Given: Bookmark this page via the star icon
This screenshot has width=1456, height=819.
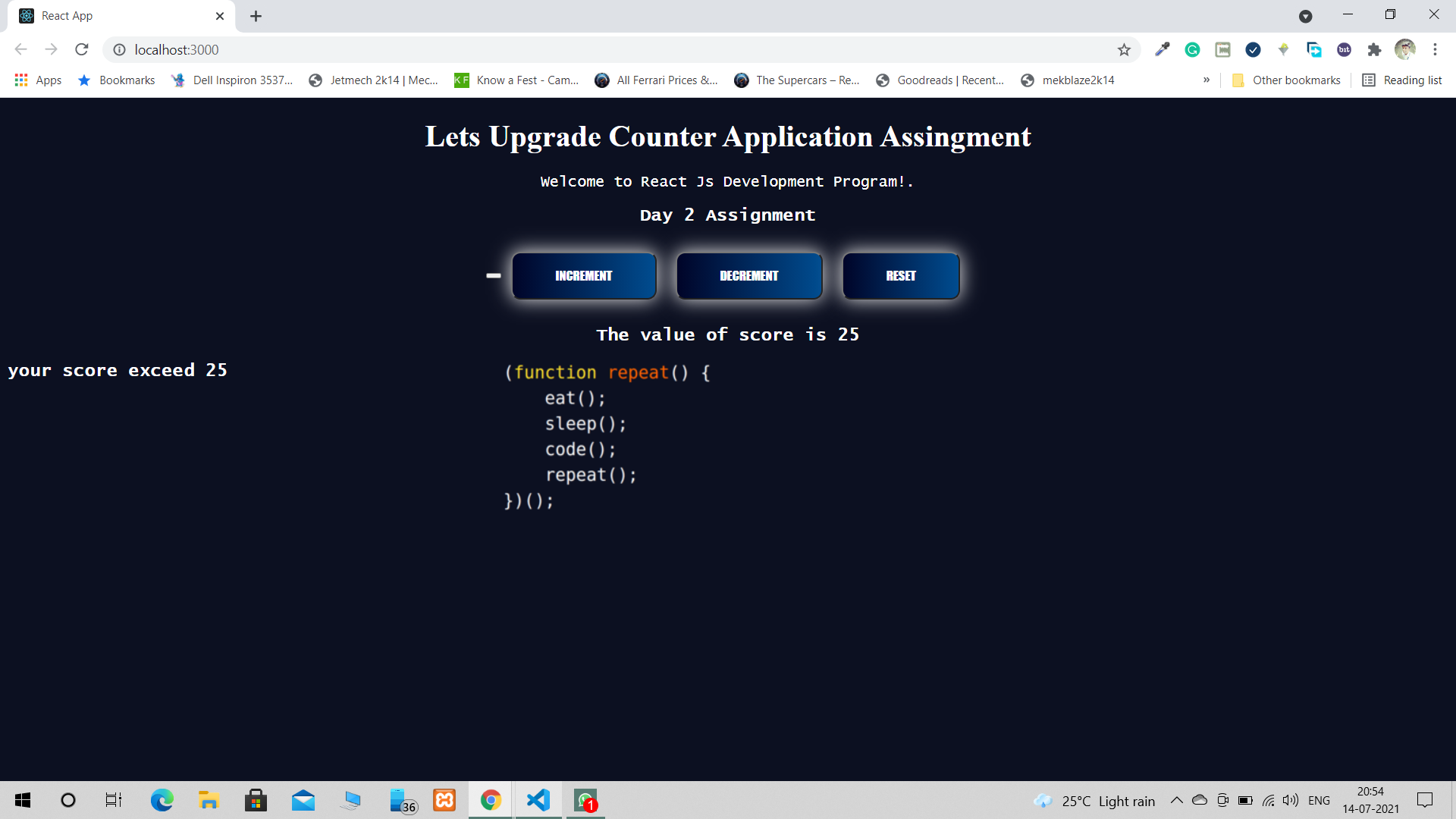Looking at the screenshot, I should [1125, 49].
